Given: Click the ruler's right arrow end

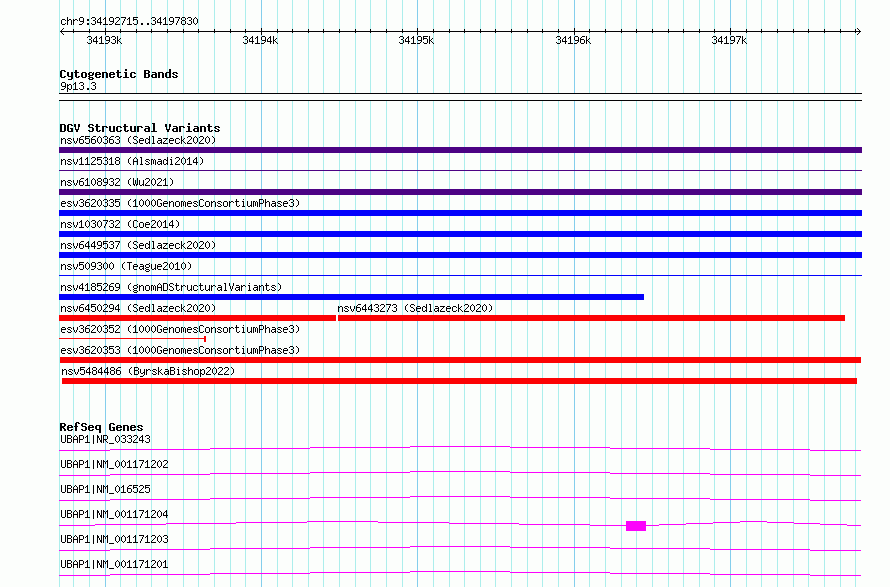Looking at the screenshot, I should coord(858,32).
